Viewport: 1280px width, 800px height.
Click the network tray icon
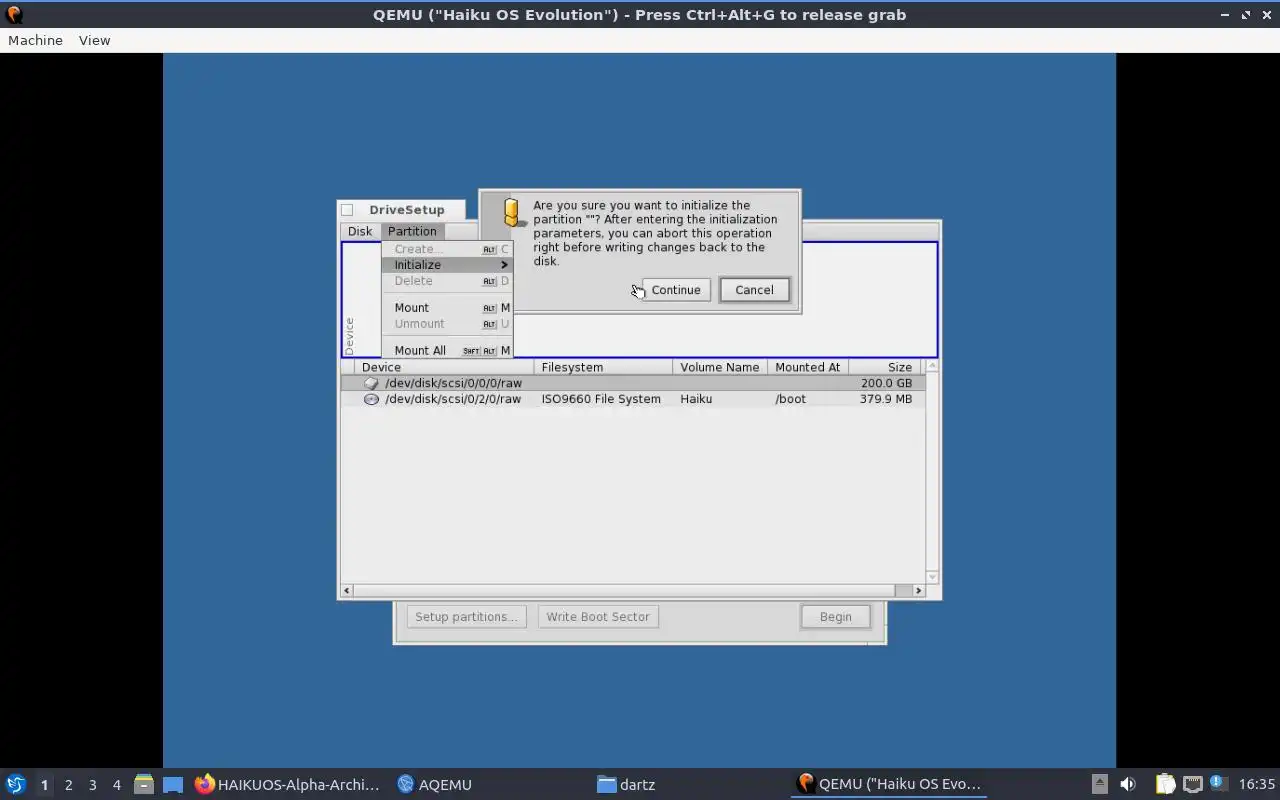(1192, 784)
